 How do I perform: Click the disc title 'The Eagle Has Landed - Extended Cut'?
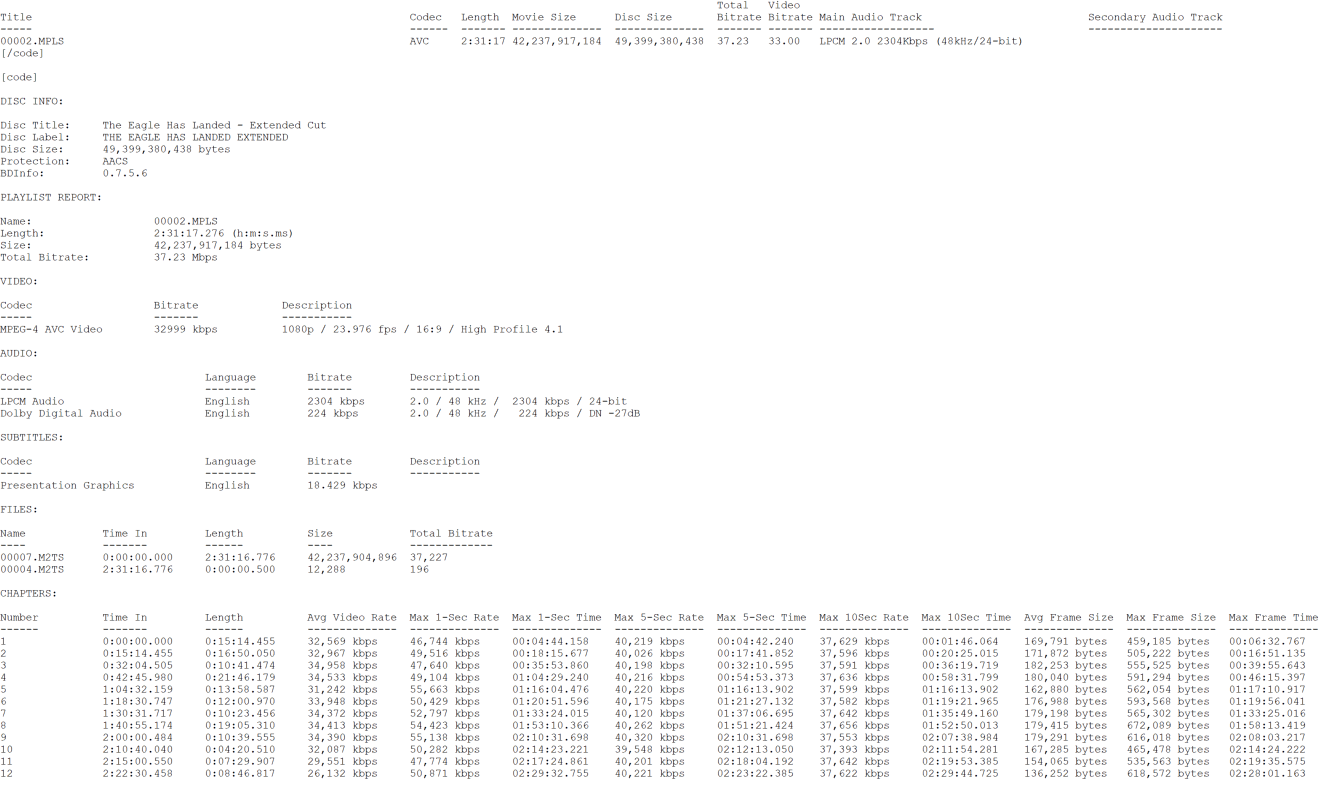[214, 125]
